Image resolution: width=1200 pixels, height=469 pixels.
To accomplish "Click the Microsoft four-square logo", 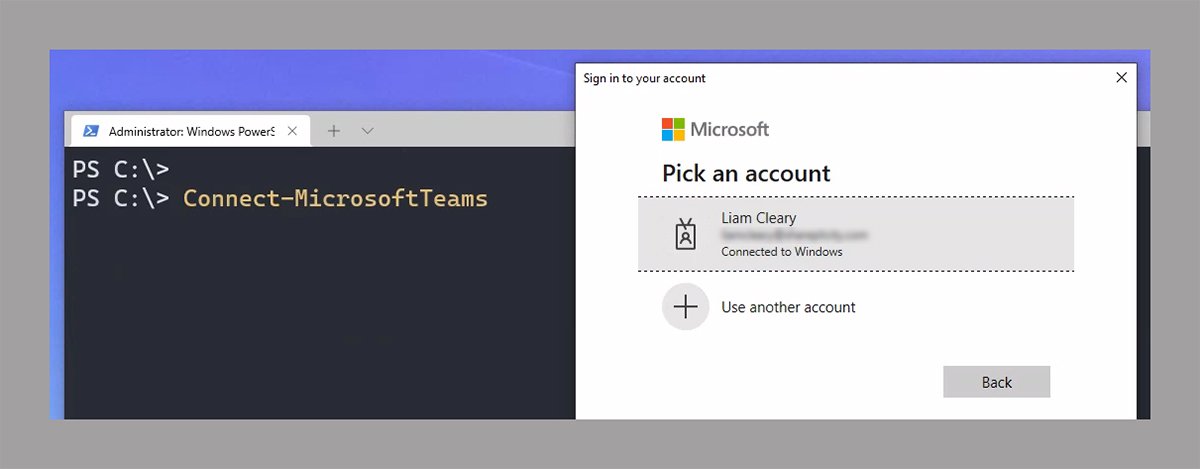I will (673, 129).
